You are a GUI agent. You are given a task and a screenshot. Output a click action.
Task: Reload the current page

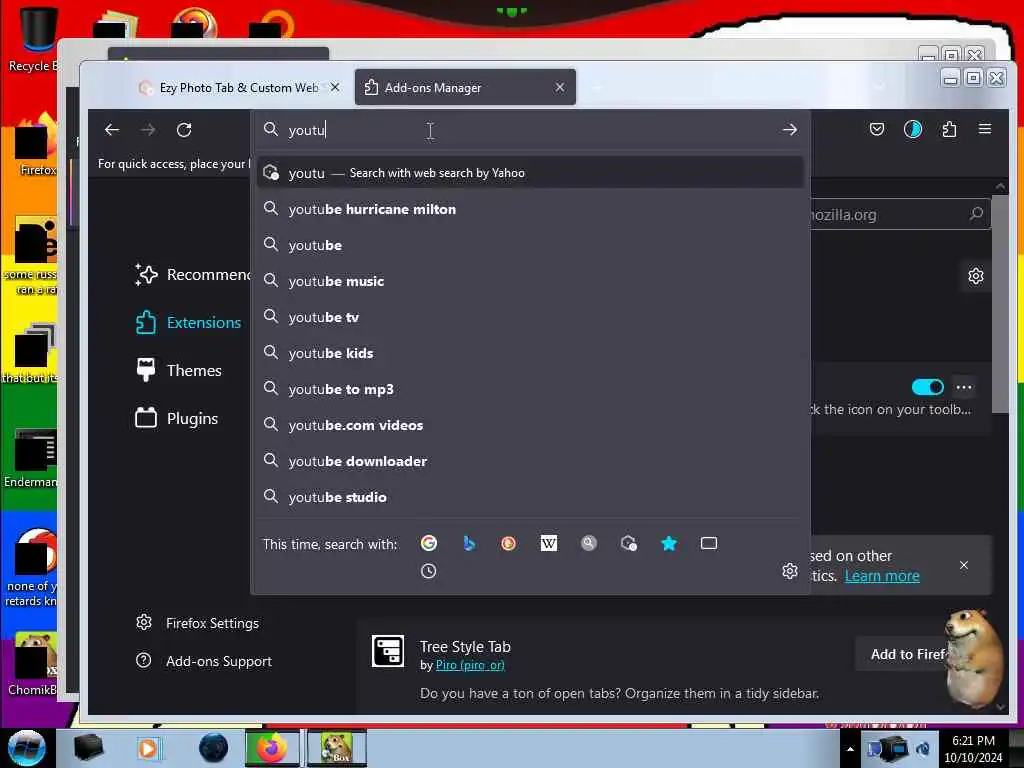(x=184, y=129)
